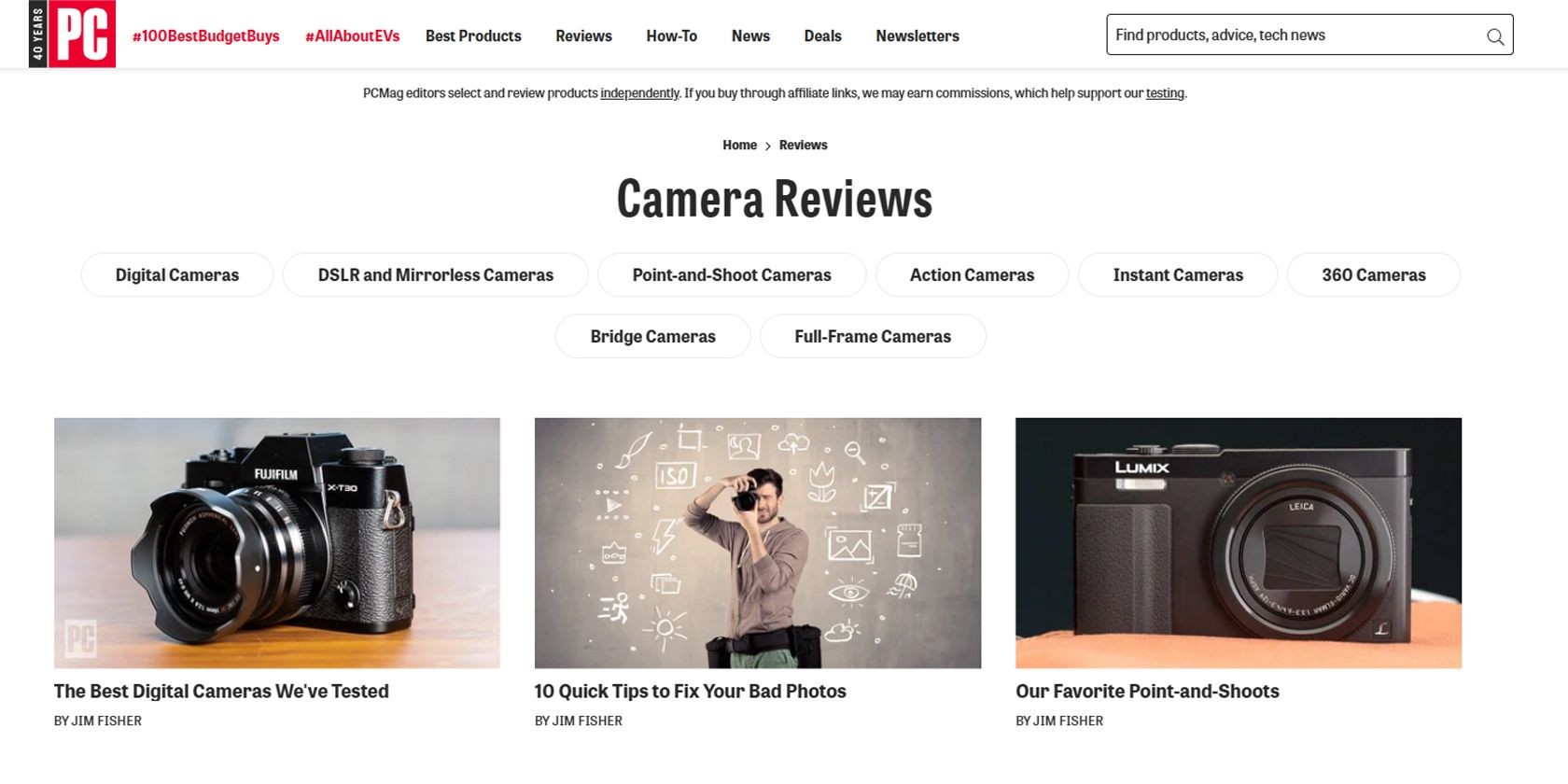The width and height of the screenshot is (1568, 784).
Task: Open the Deals menu
Action: pyautogui.click(x=823, y=35)
